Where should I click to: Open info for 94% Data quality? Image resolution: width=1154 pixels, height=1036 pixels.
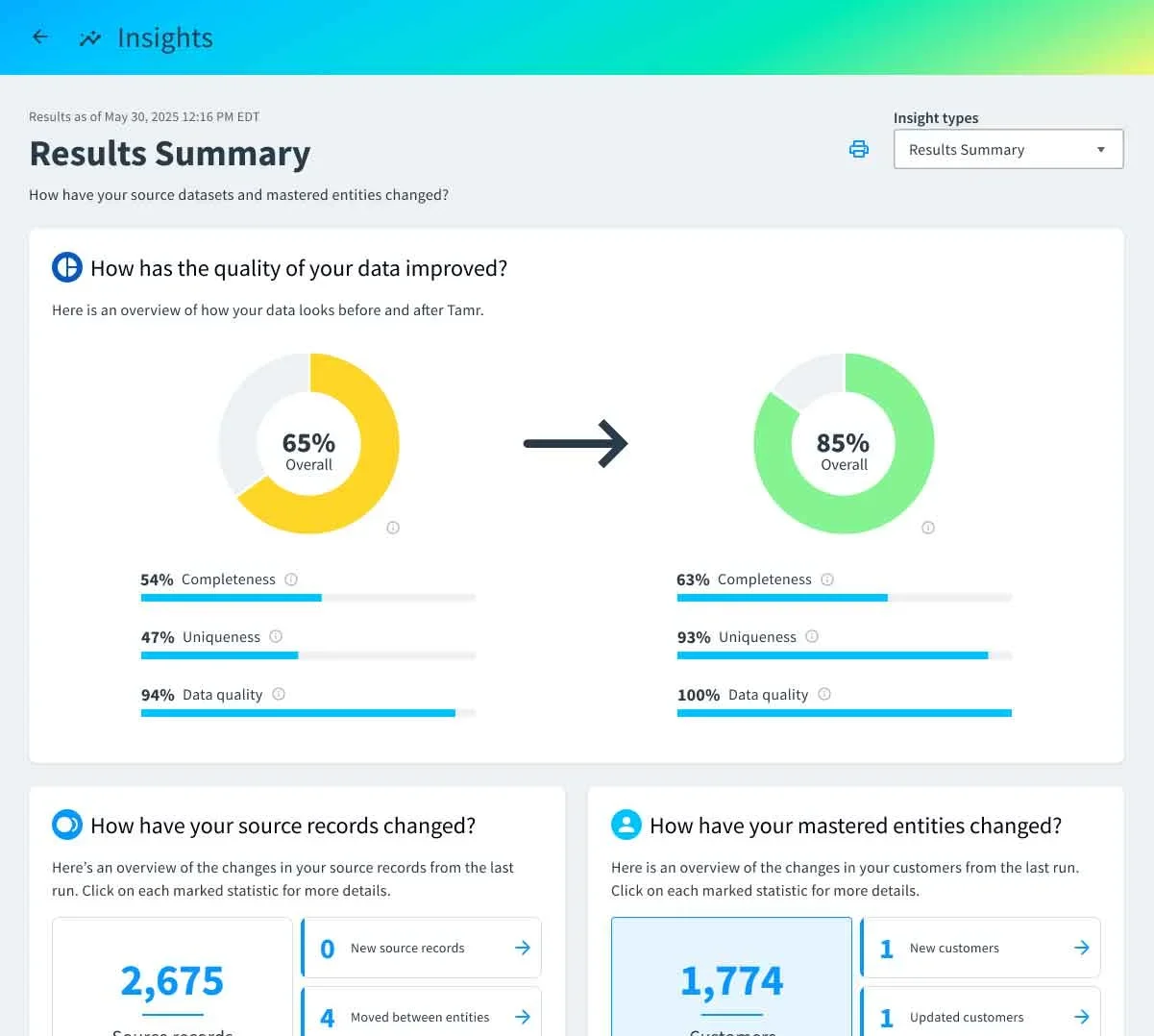(279, 694)
